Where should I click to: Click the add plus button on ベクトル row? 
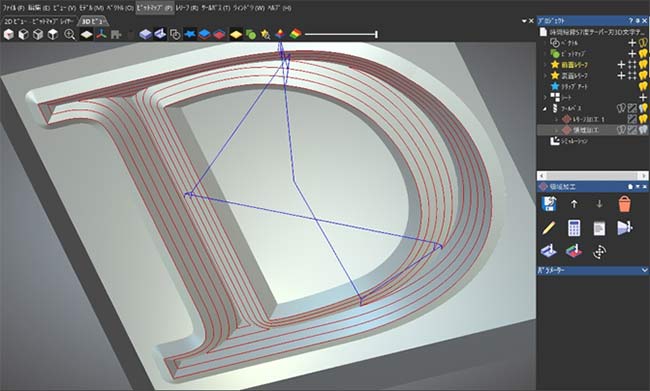tap(632, 43)
